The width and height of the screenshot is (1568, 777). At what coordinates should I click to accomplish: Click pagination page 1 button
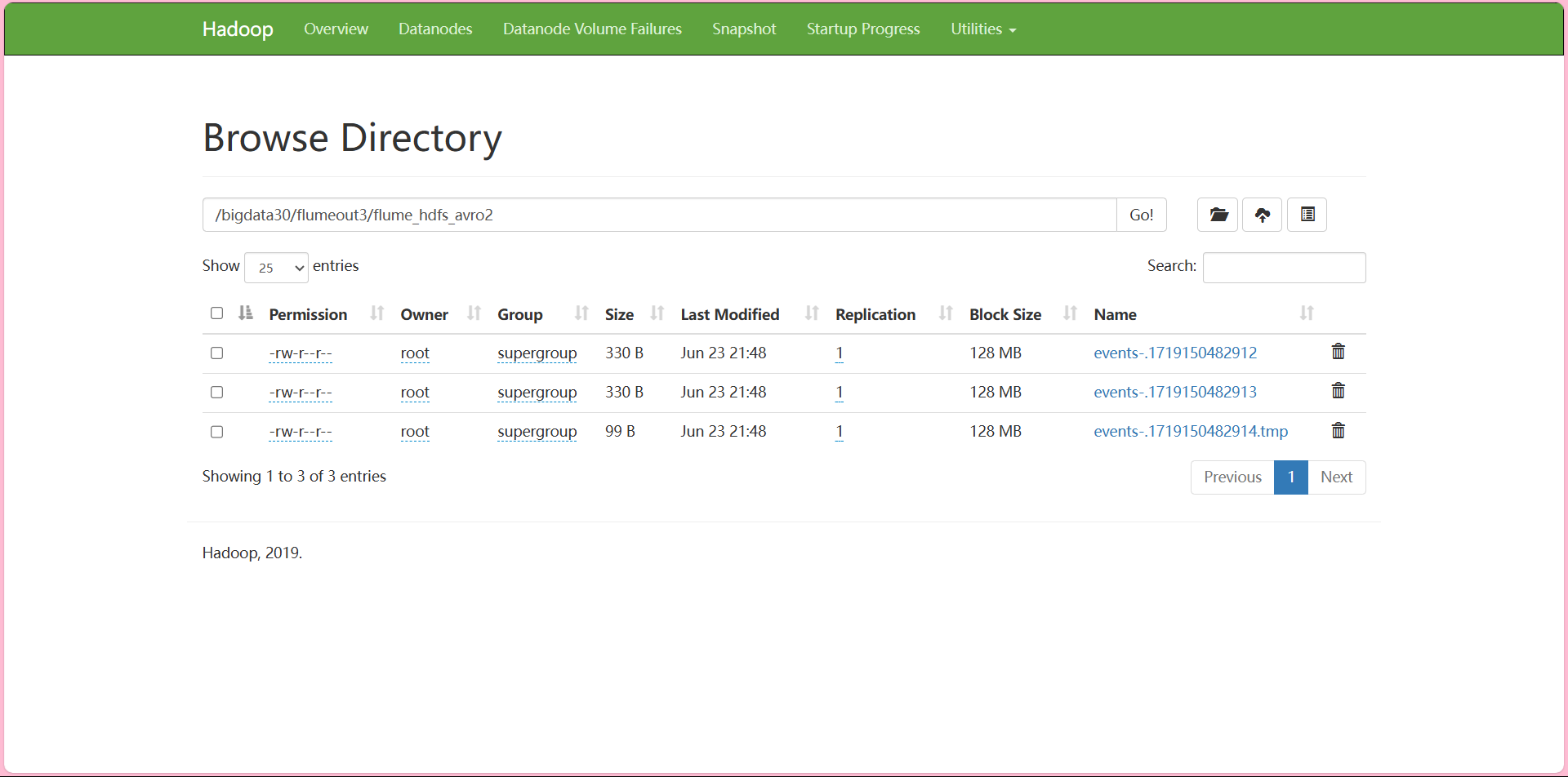click(x=1291, y=477)
